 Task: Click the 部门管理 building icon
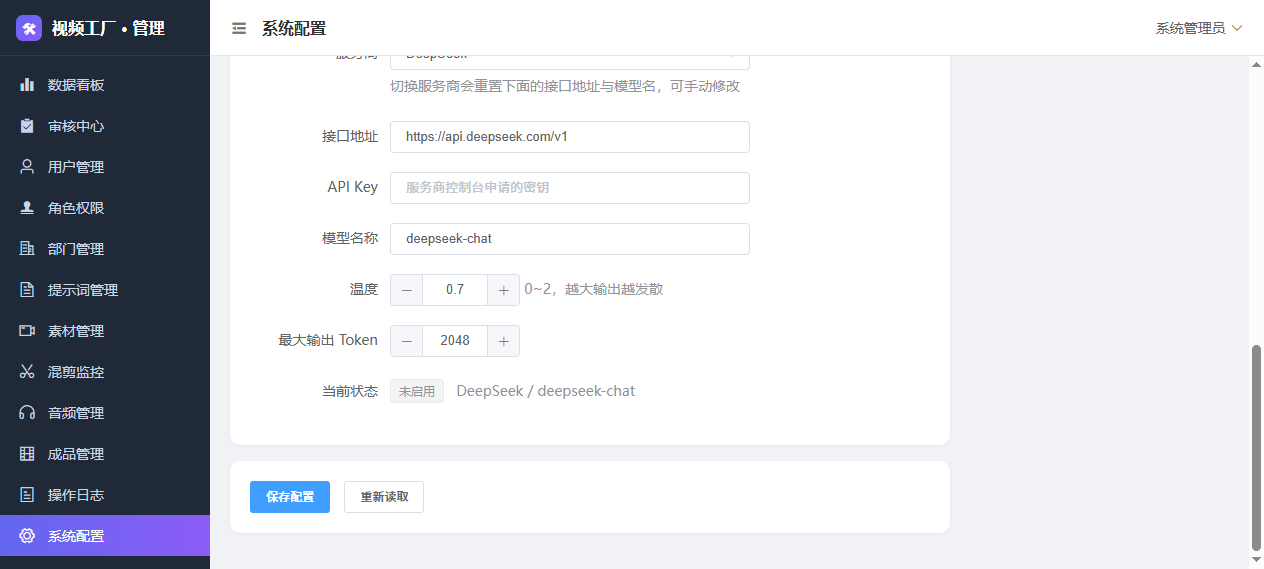[x=27, y=249]
